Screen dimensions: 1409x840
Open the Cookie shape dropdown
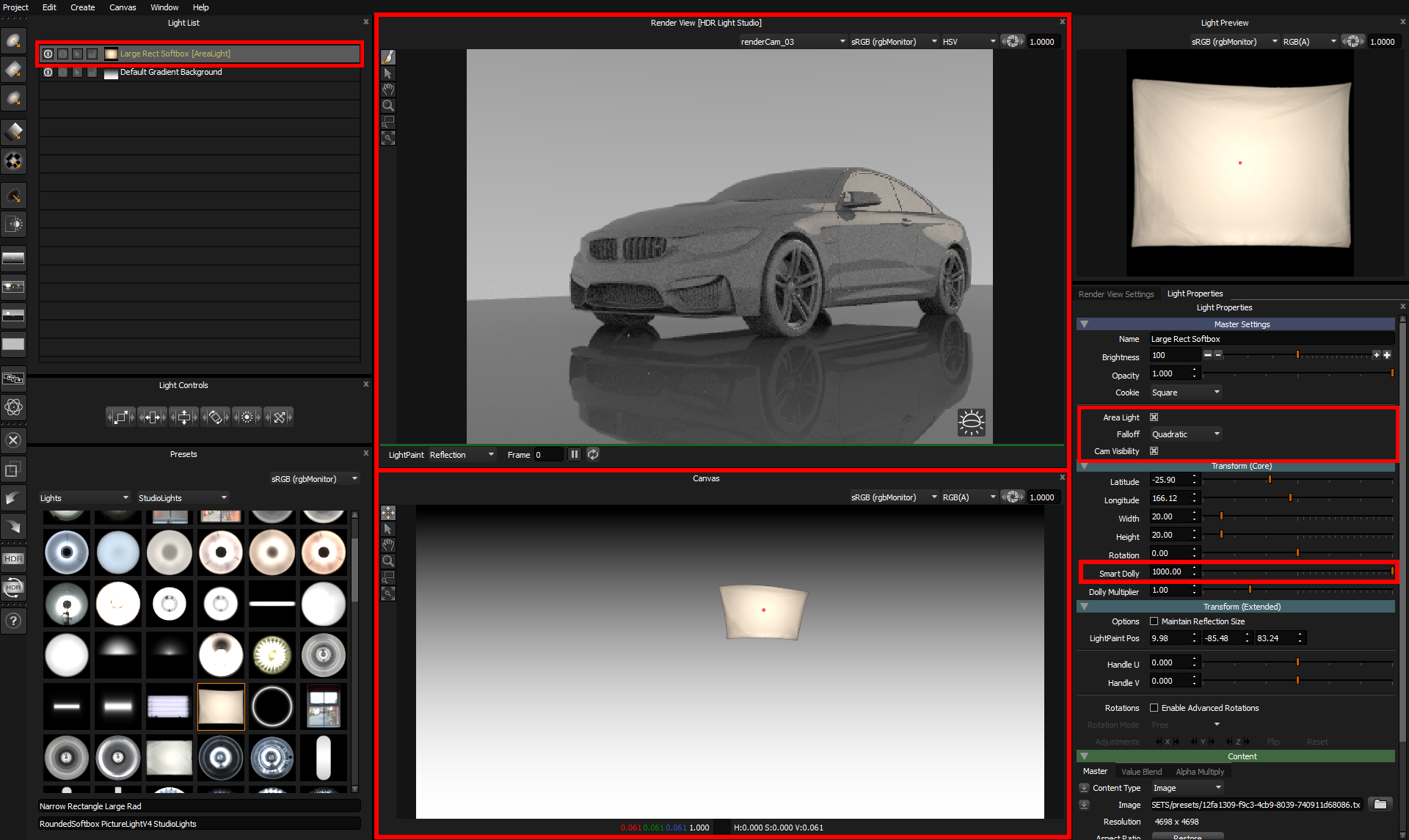tap(1186, 392)
